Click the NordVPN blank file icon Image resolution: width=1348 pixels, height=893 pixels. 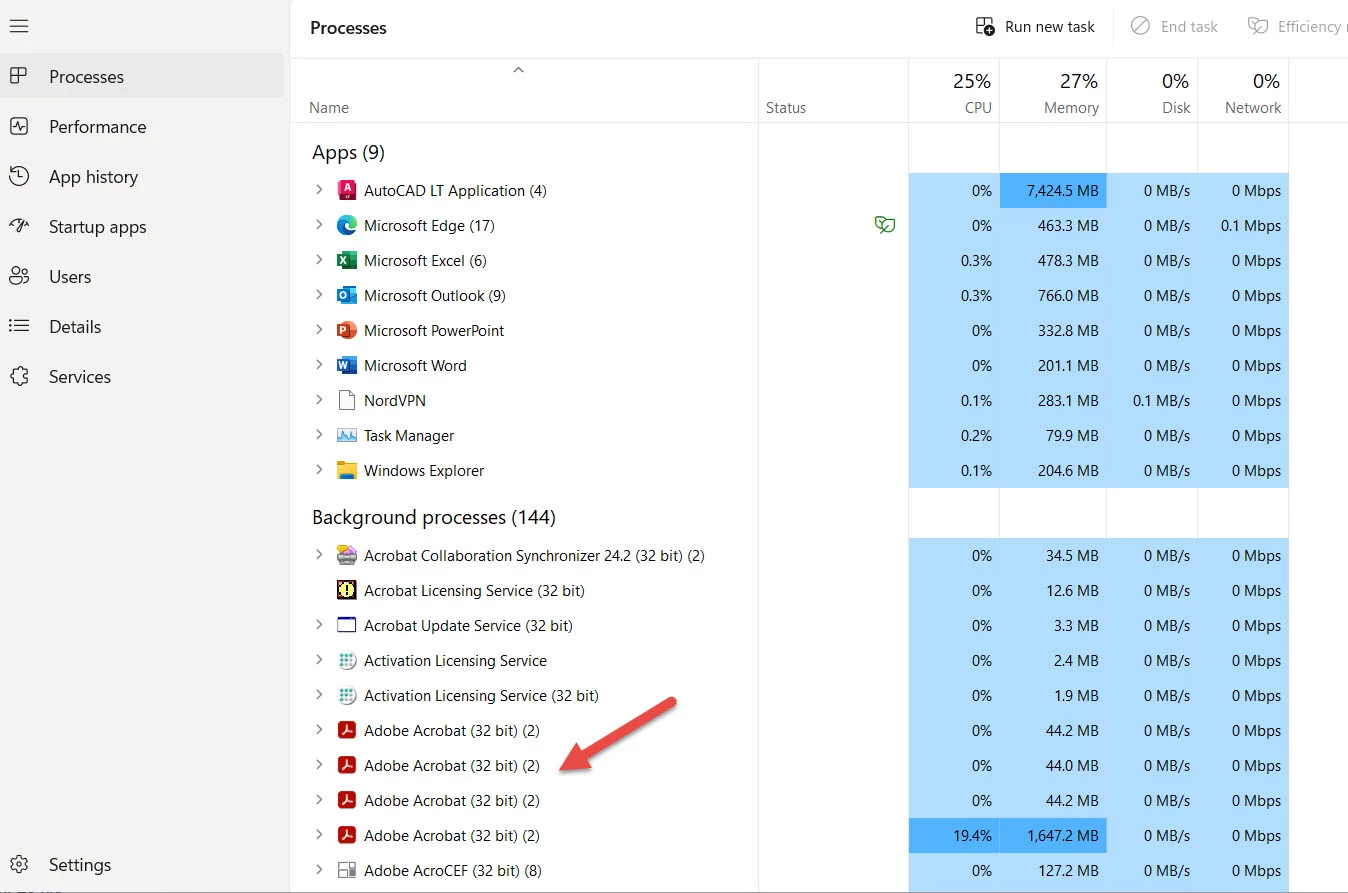click(347, 400)
